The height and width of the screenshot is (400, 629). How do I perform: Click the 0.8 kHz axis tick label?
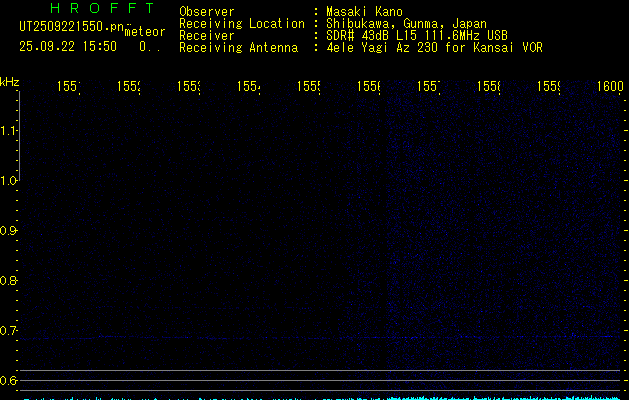(8, 280)
